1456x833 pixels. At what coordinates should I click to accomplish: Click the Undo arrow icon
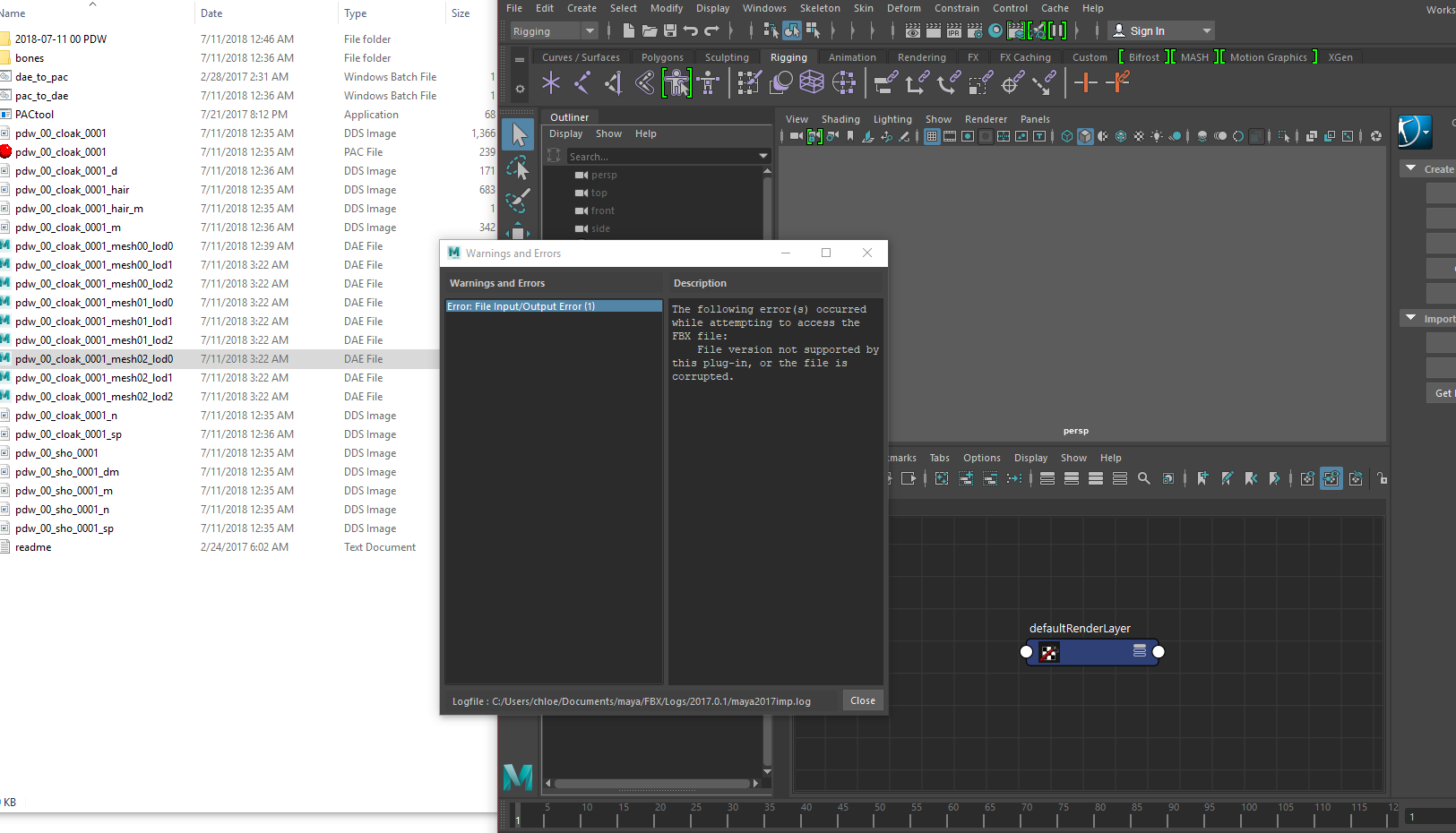(x=690, y=31)
